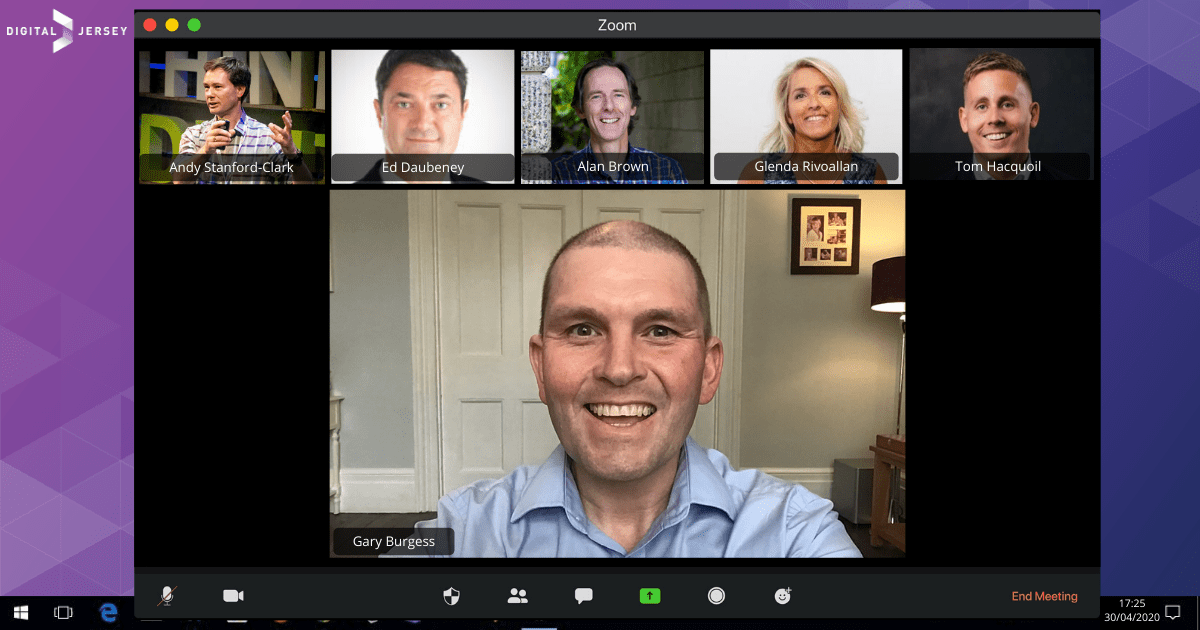
Task: Click the green Share Screen icon
Action: (650, 596)
